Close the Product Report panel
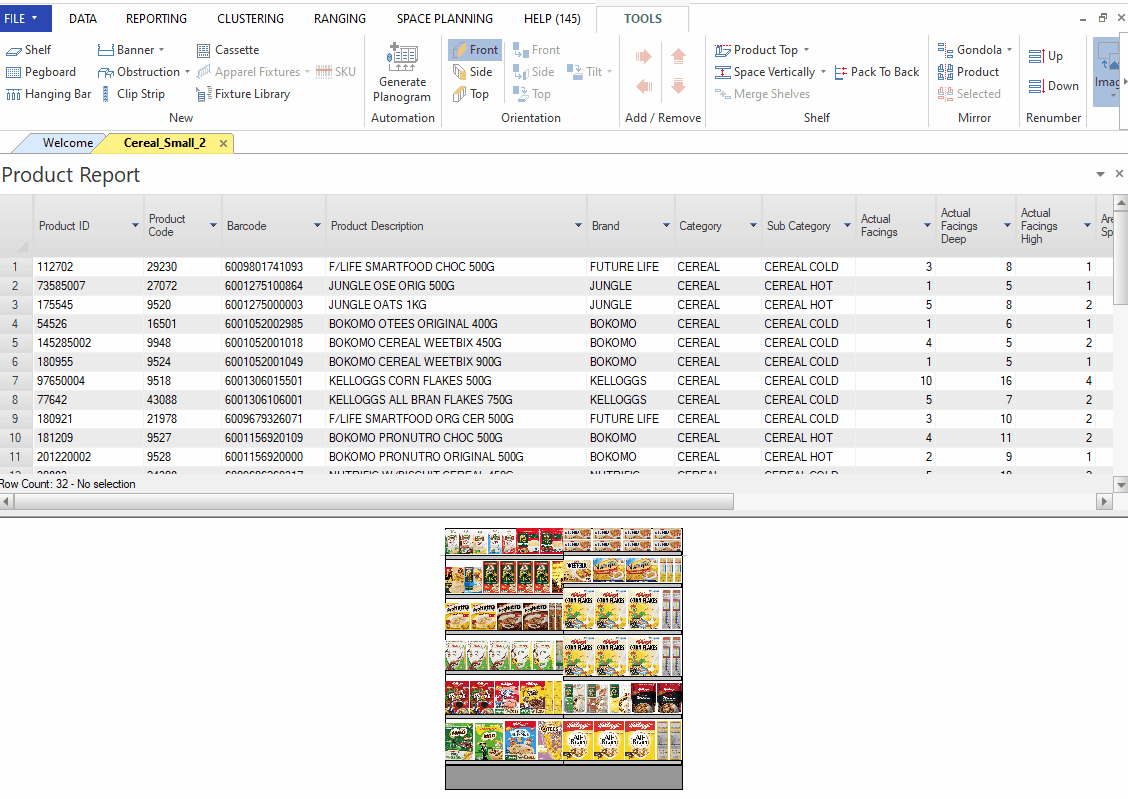Screen dimensions: 1128x799 [1119, 174]
